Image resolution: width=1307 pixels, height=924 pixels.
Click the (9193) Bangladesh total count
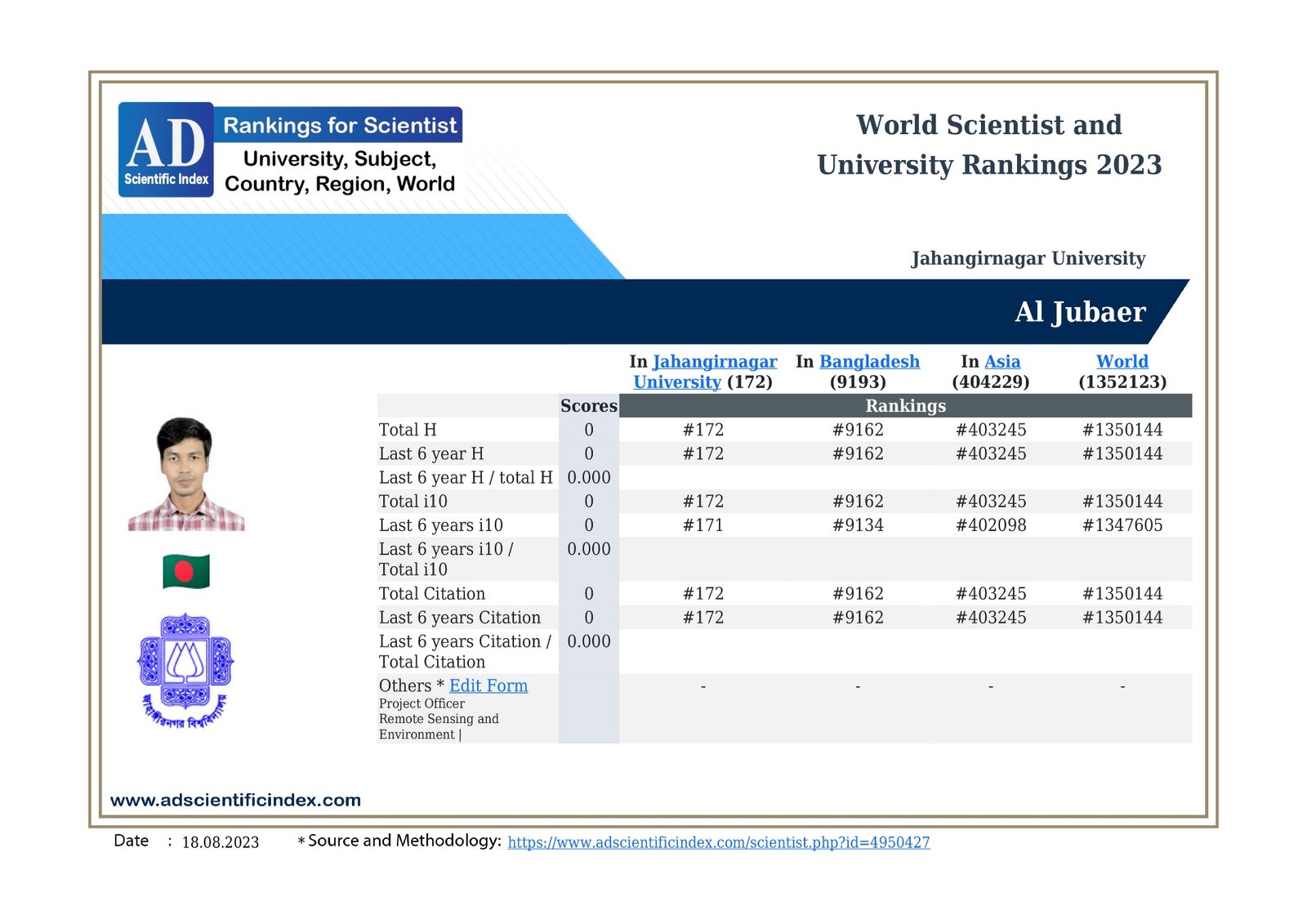pos(858,382)
